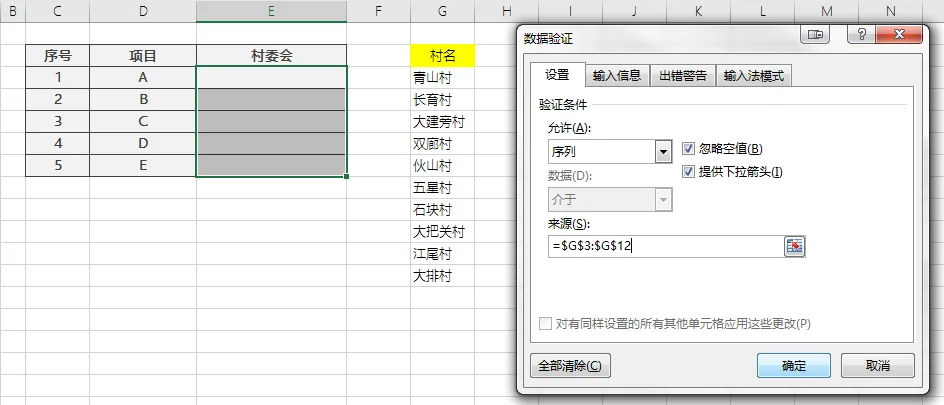Click the 村委会 cell in row C
Image resolution: width=944 pixels, height=405 pixels.
click(272, 122)
